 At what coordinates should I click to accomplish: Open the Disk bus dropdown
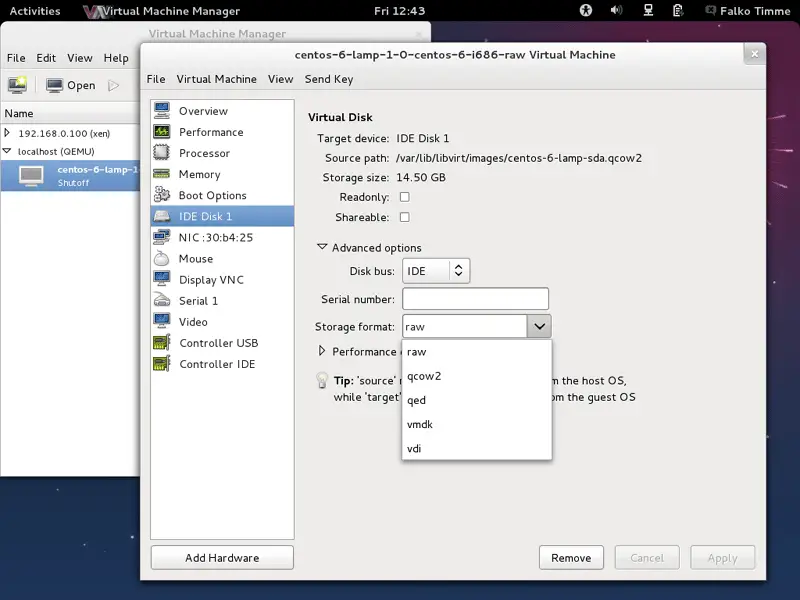(x=436, y=271)
